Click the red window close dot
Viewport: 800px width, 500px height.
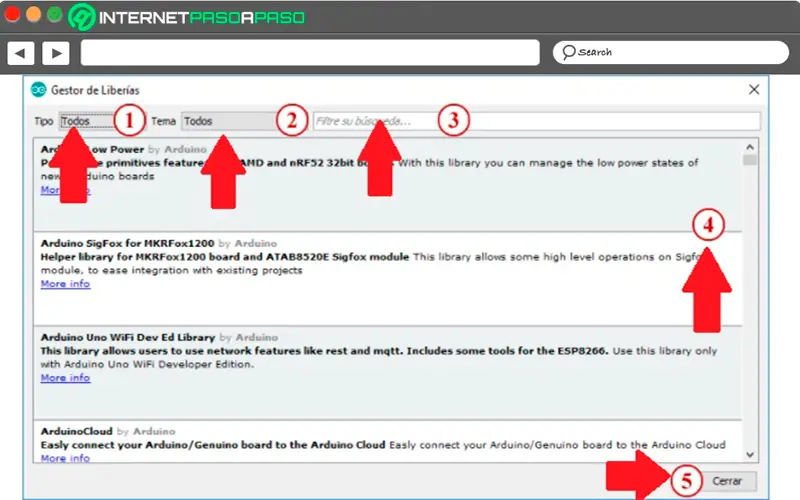pyautogui.click(x=12, y=14)
